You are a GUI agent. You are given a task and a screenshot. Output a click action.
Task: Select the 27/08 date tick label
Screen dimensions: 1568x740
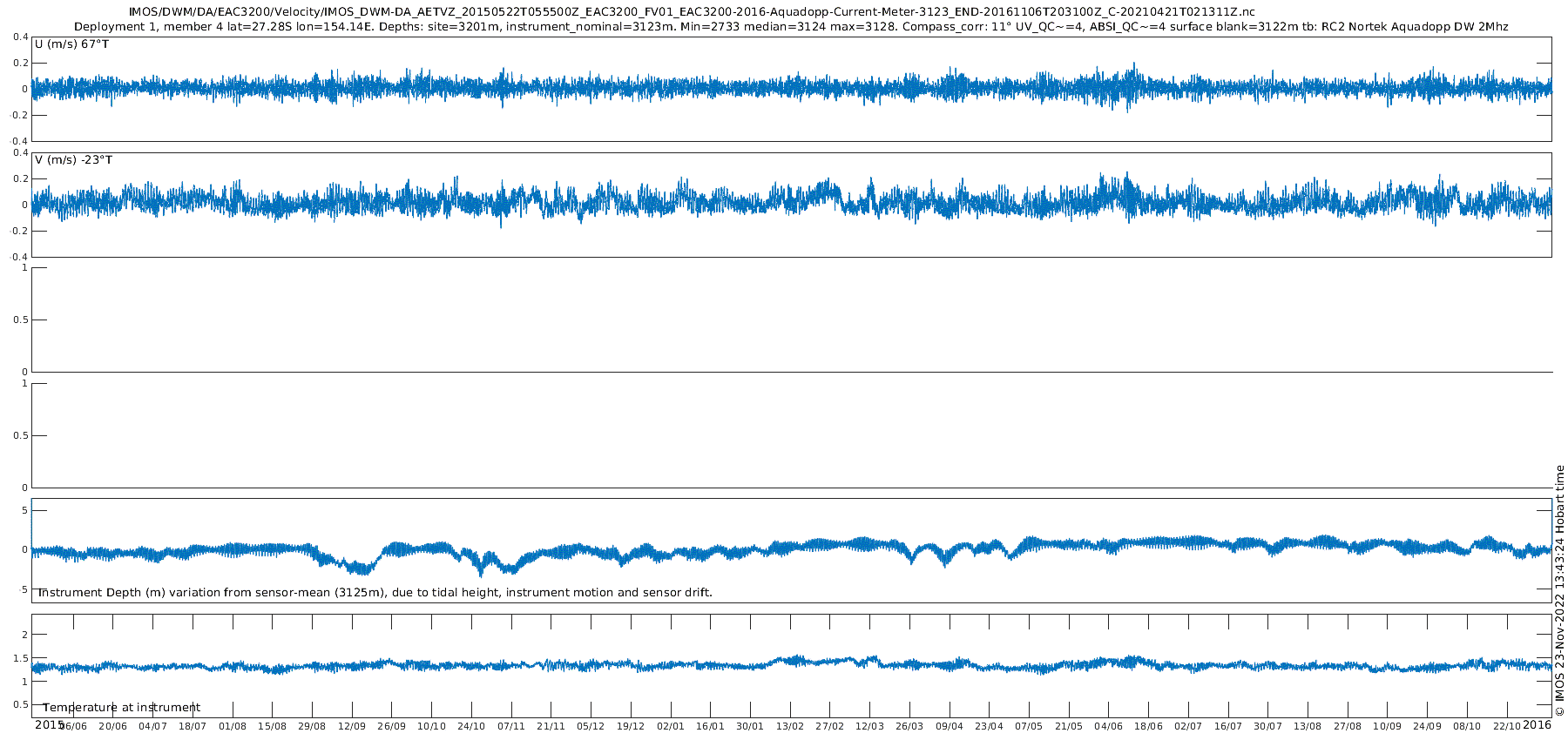tap(1348, 726)
